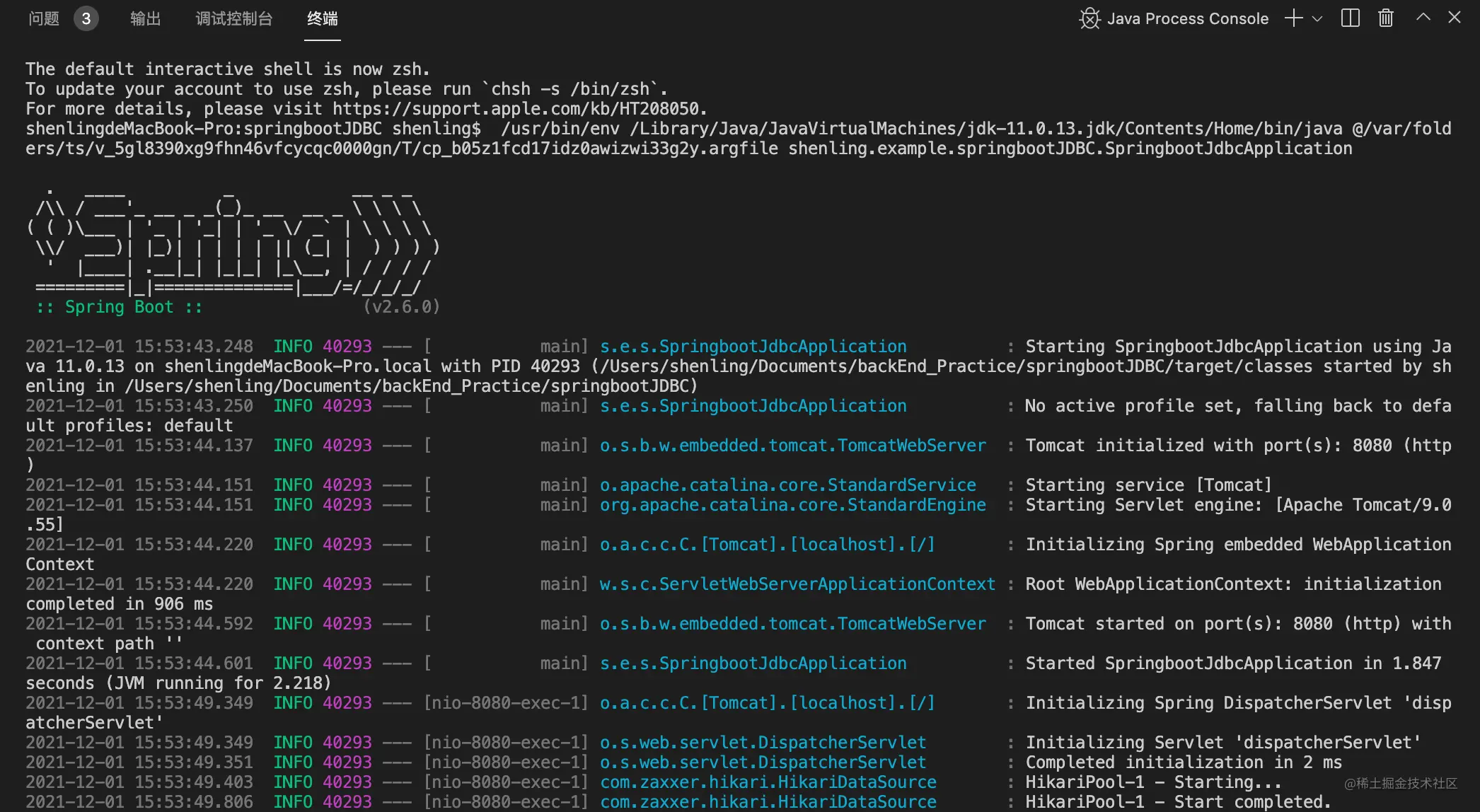The image size is (1480, 812).
Task: Switch to the 调试控制台 debug console tab
Action: (x=233, y=18)
